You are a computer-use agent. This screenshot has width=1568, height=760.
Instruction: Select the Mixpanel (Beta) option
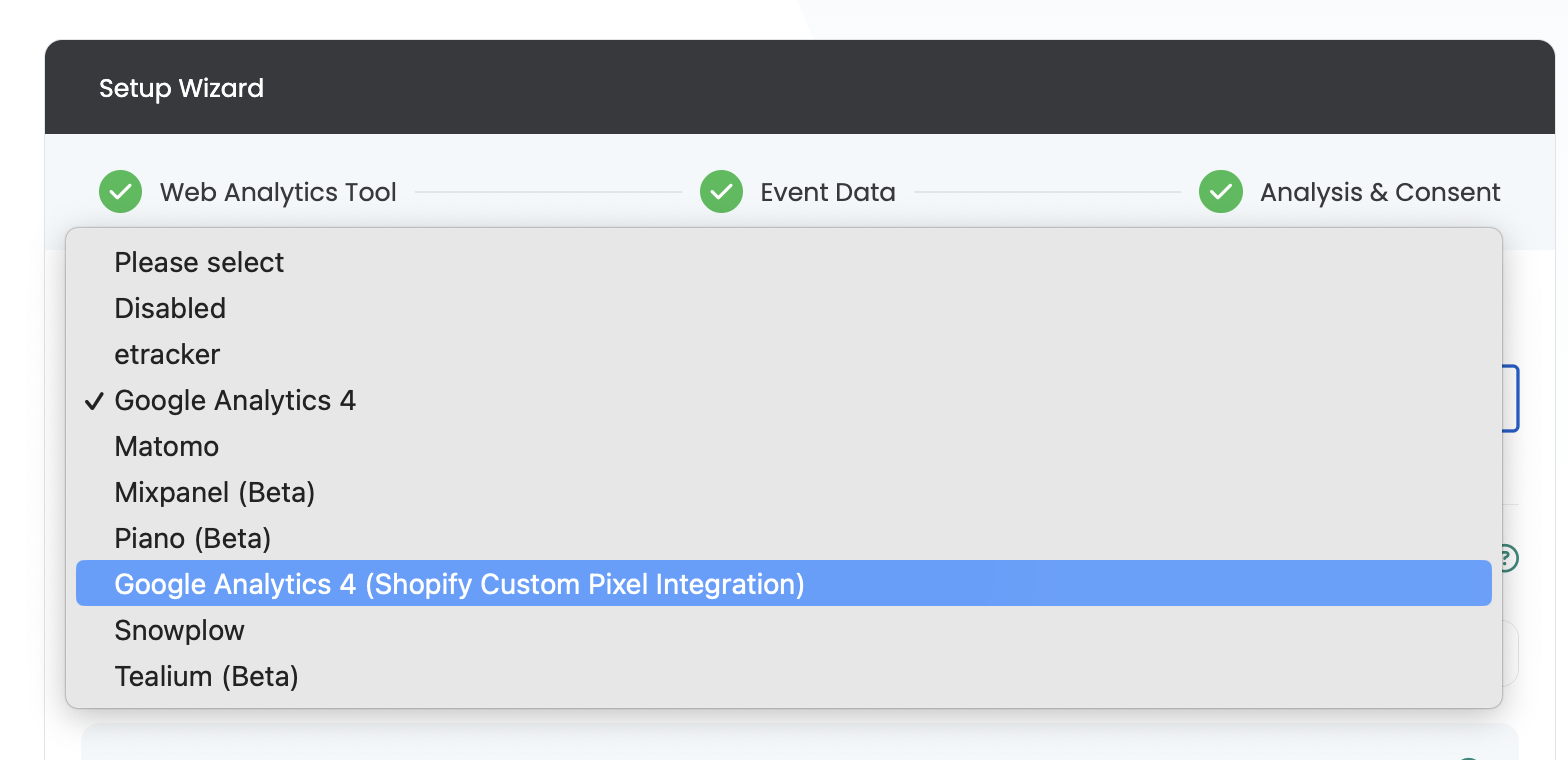[215, 492]
